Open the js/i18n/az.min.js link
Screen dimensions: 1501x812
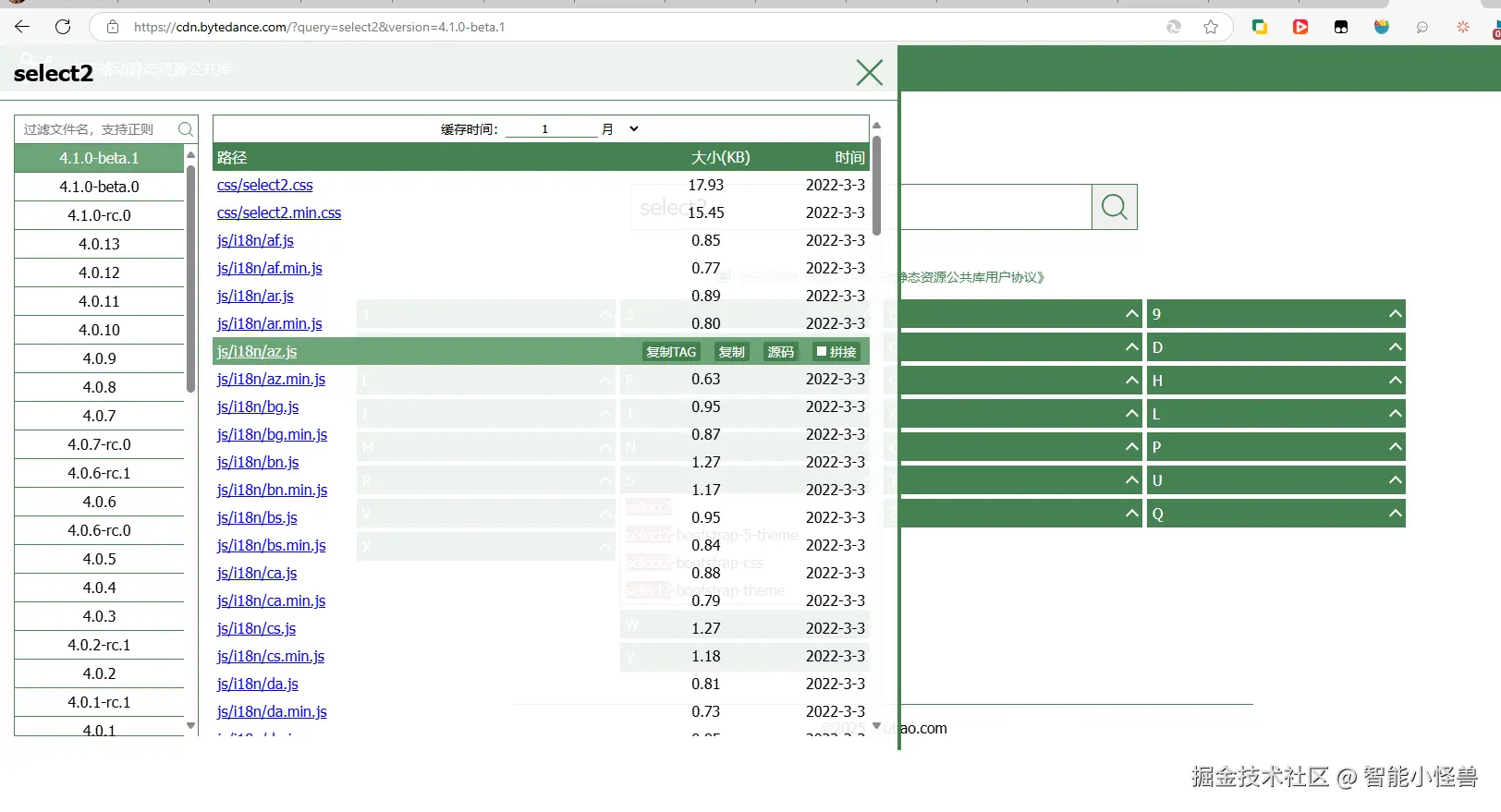[272, 379]
